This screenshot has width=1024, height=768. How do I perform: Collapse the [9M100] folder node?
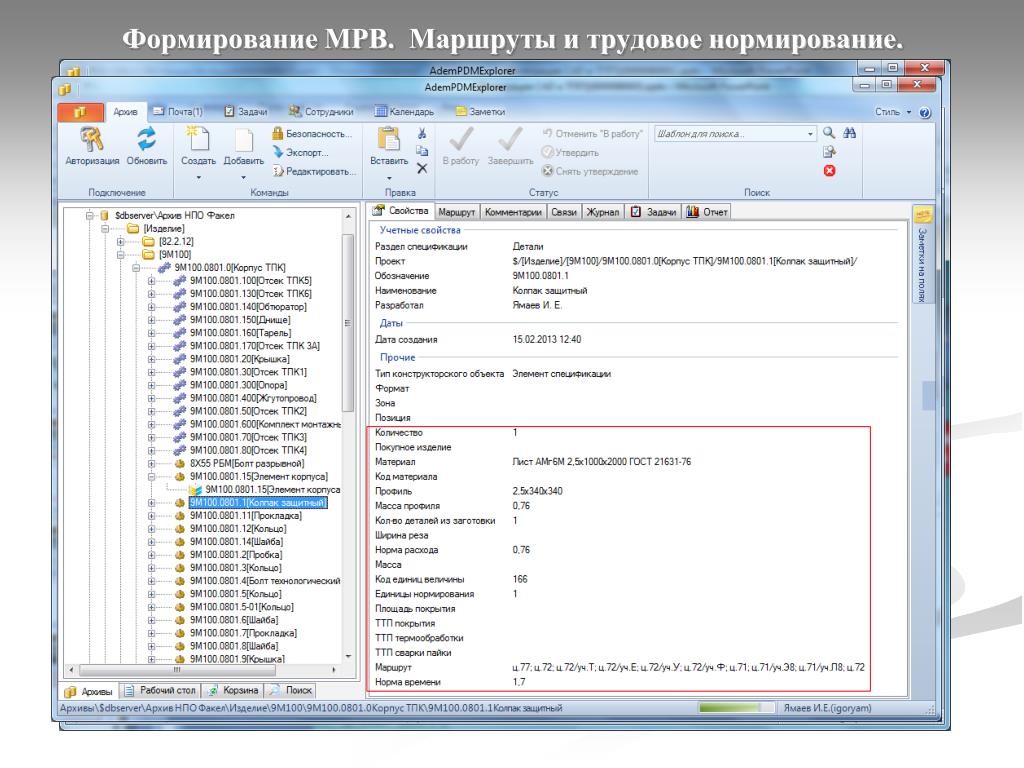click(x=121, y=255)
